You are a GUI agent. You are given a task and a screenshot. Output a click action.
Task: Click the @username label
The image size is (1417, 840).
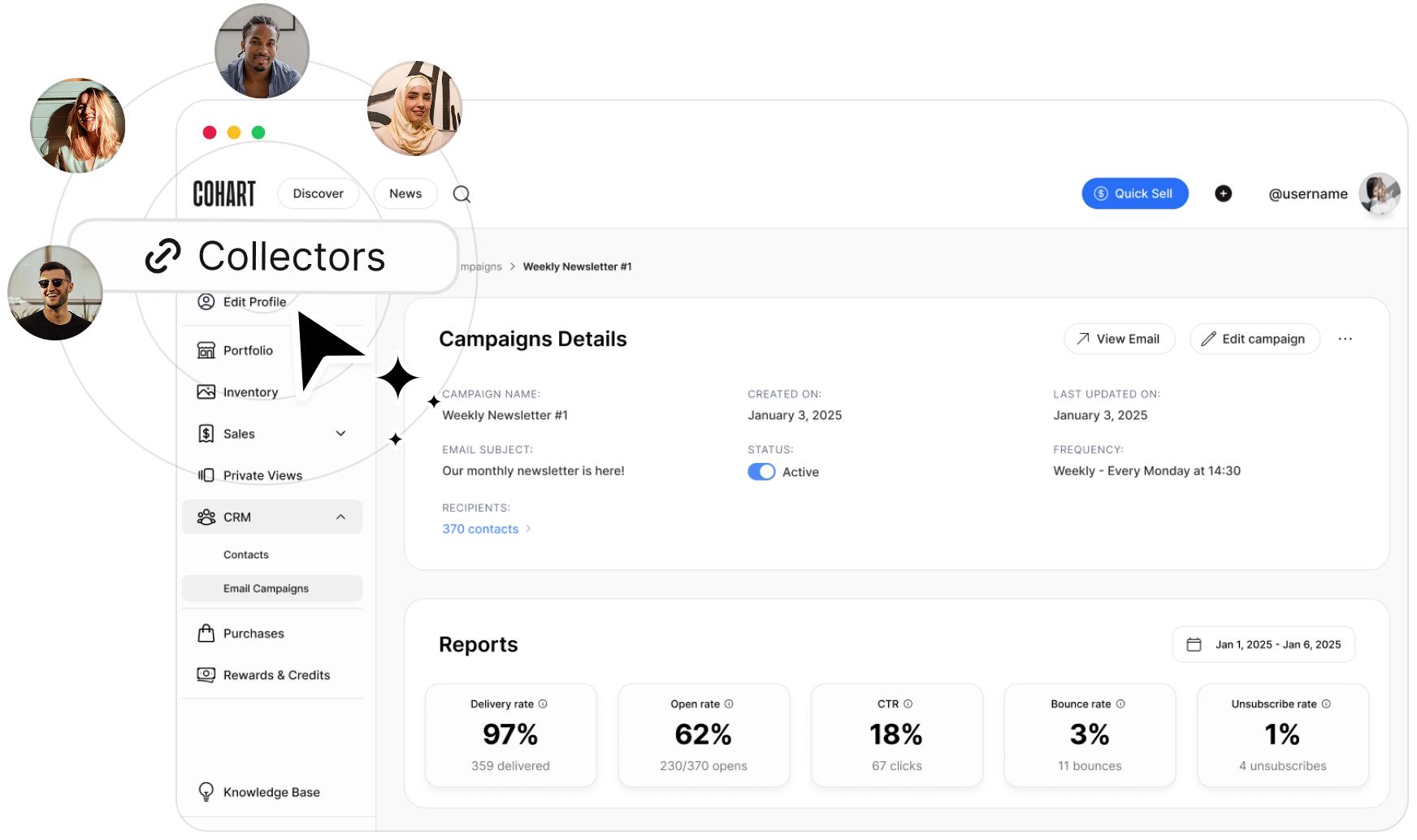[x=1308, y=194]
